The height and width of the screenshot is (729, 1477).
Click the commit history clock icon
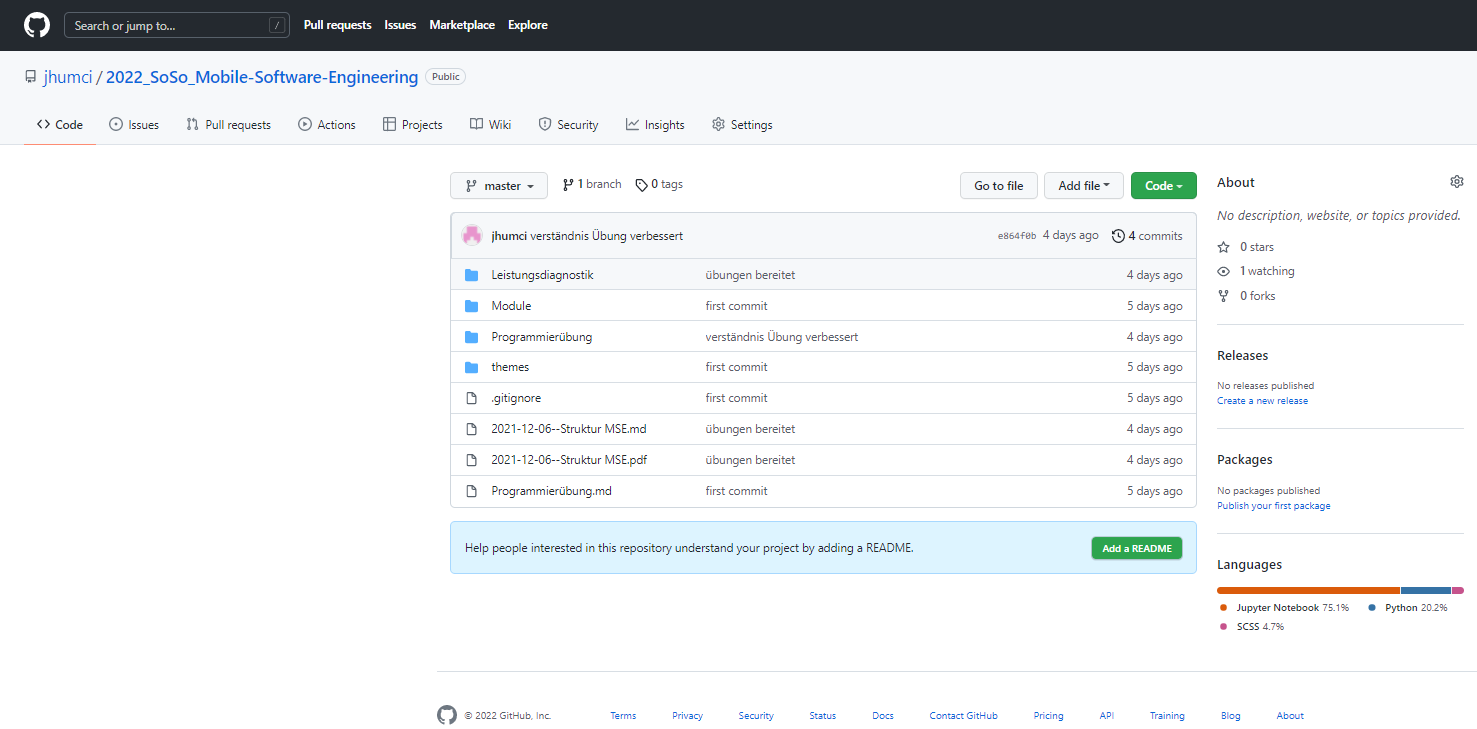click(1118, 235)
